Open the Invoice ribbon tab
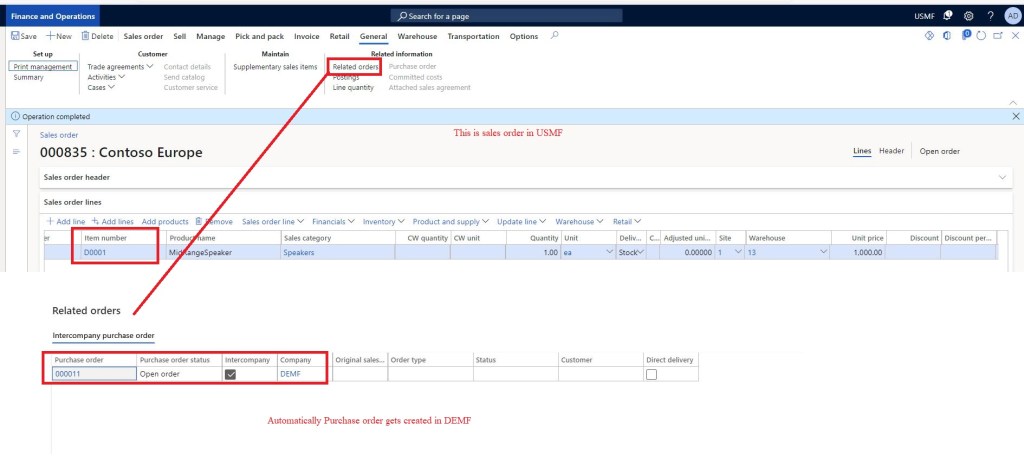1024x468 pixels. click(306, 36)
